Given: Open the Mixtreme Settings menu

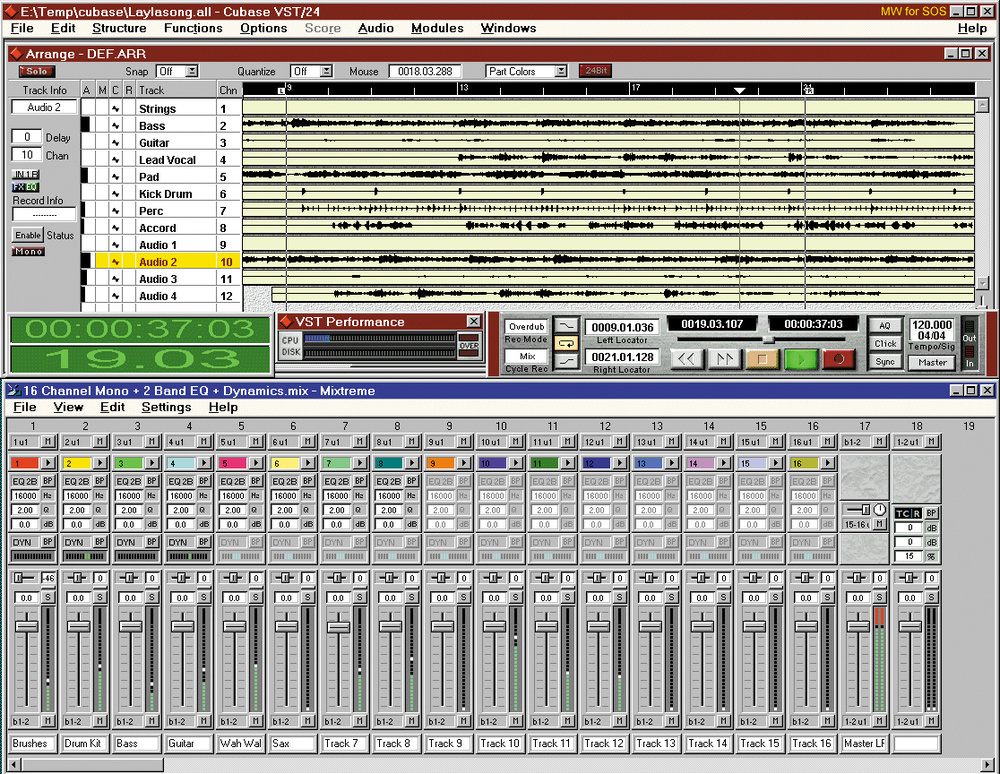Looking at the screenshot, I should point(166,407).
